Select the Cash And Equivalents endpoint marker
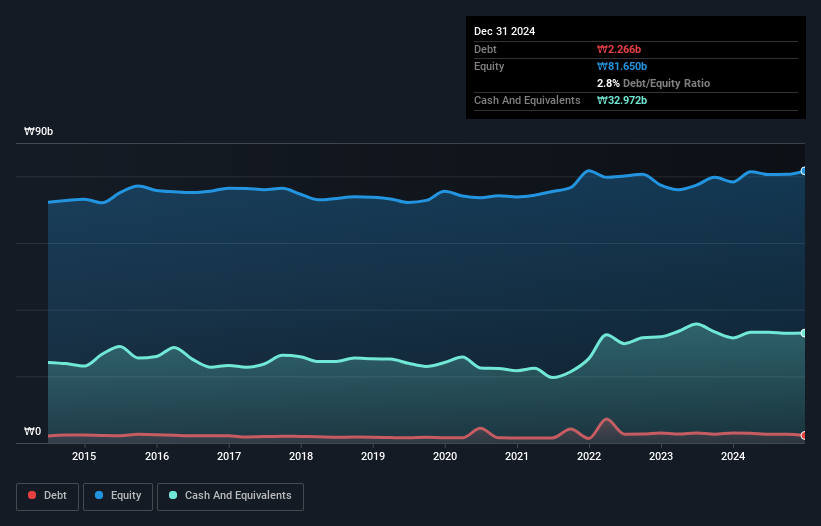This screenshot has width=821, height=526. point(803,333)
